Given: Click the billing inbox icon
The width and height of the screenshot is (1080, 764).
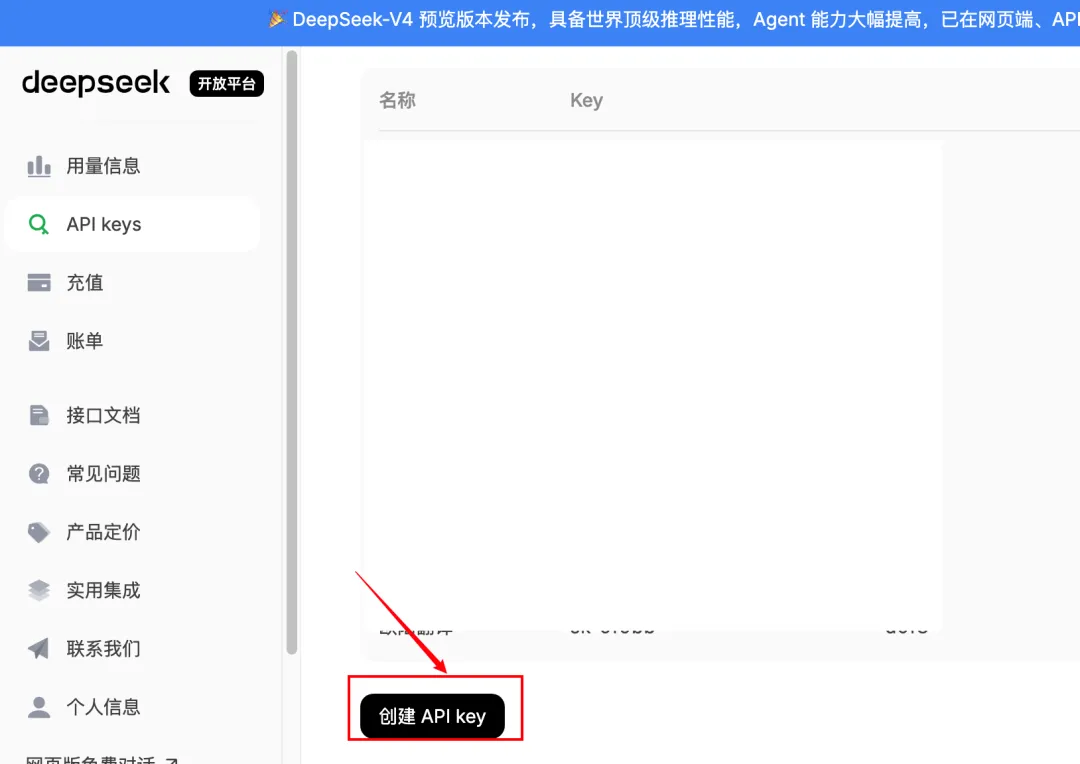Looking at the screenshot, I should (x=39, y=341).
